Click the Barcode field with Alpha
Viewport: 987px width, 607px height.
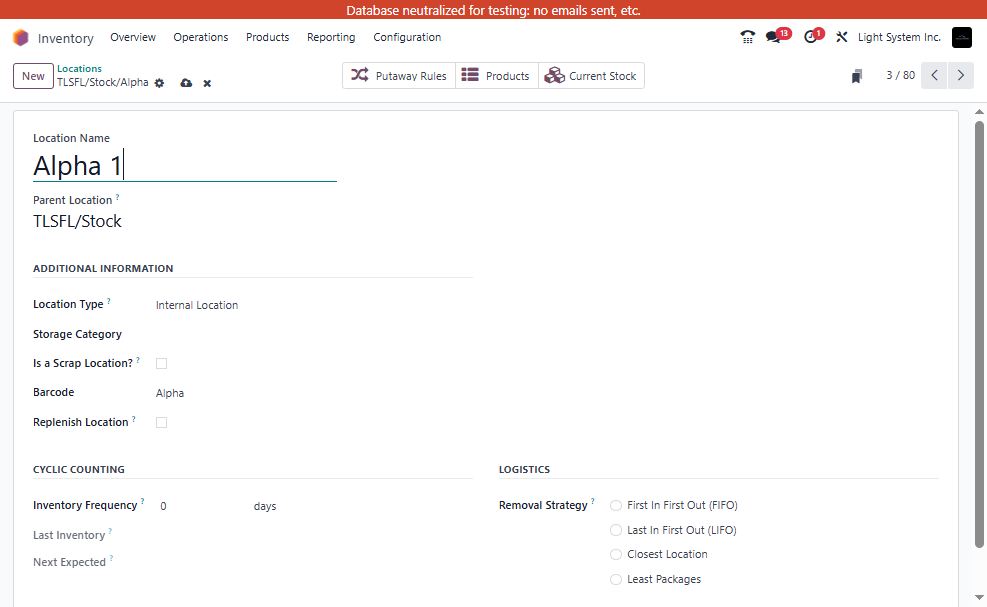coord(314,393)
